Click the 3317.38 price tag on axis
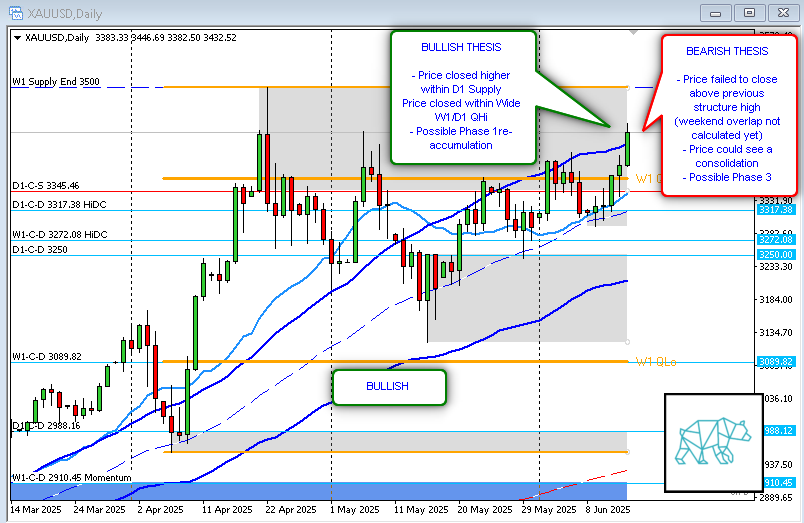The width and height of the screenshot is (804, 523). pyautogui.click(x=775, y=210)
